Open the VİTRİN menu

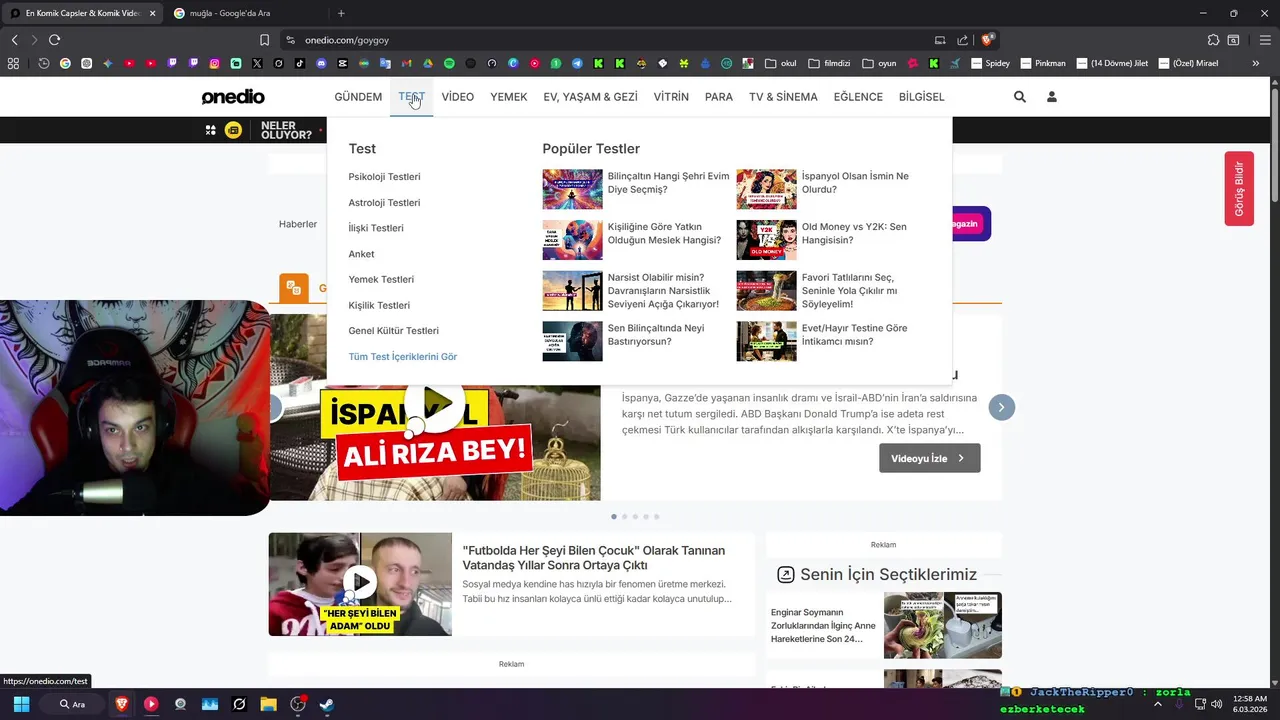[671, 97]
